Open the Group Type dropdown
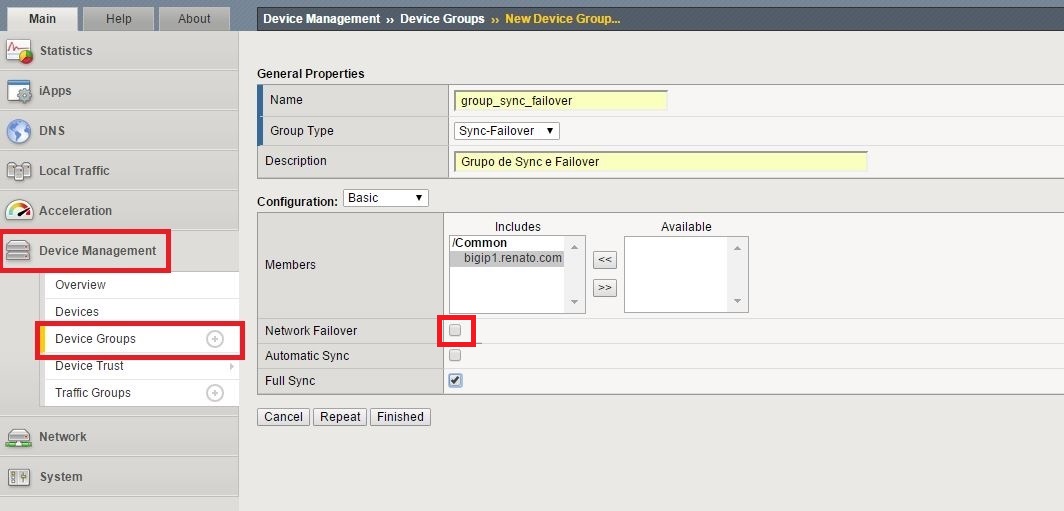Viewport: 1064px width, 511px height. [507, 131]
